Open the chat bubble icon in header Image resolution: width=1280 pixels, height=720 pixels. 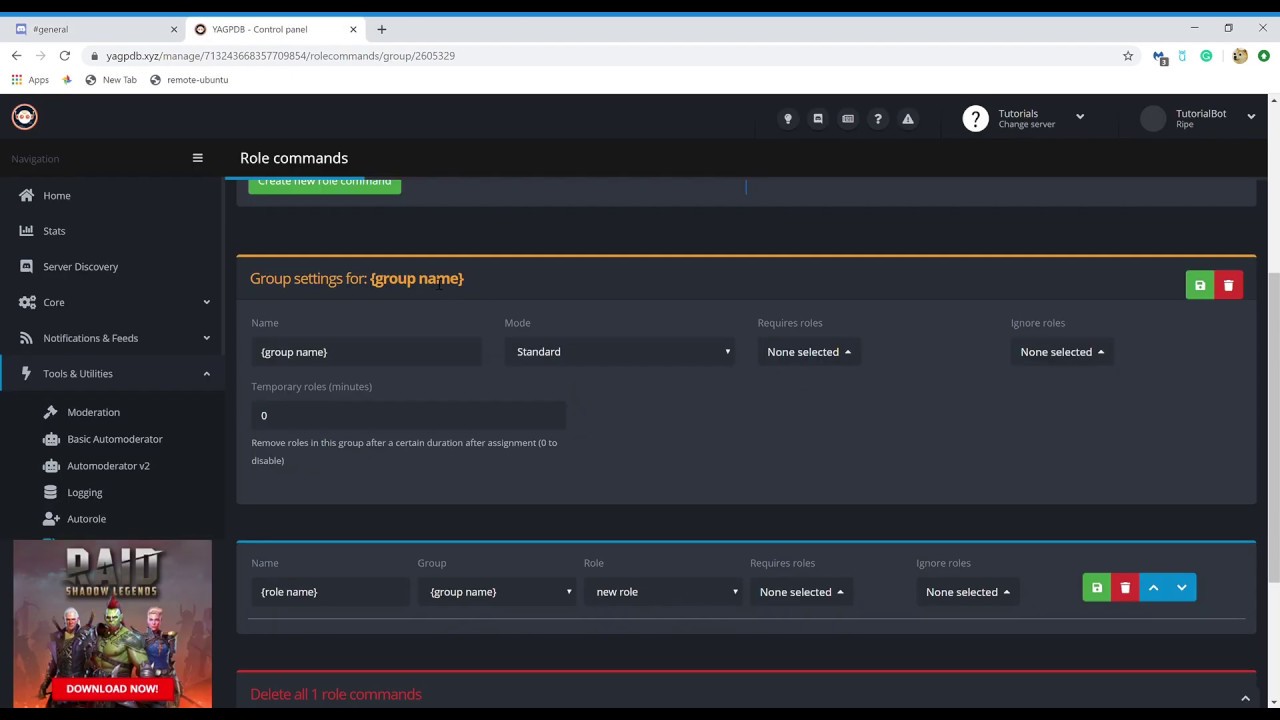(x=818, y=119)
